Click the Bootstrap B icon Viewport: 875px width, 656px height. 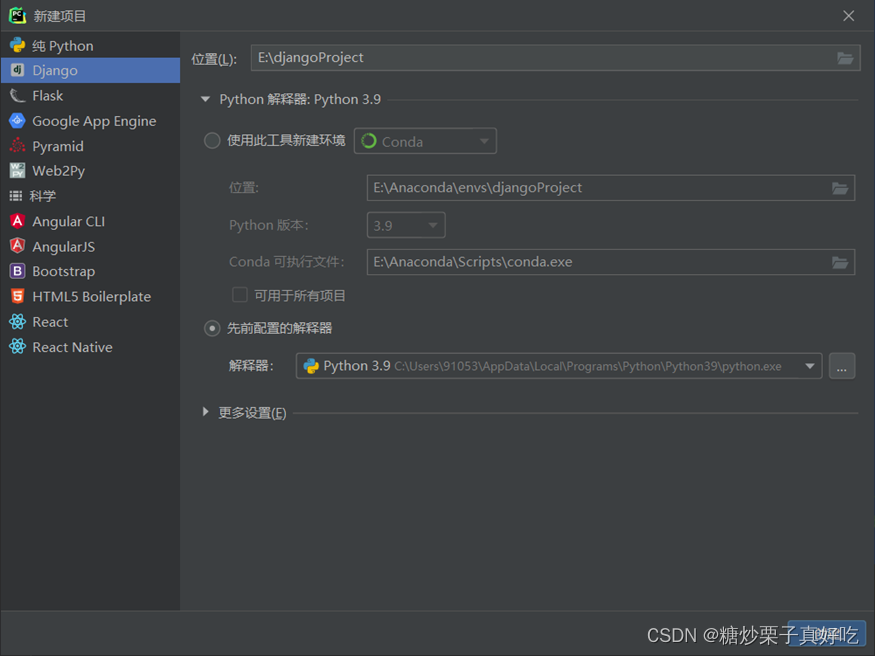[x=17, y=271]
